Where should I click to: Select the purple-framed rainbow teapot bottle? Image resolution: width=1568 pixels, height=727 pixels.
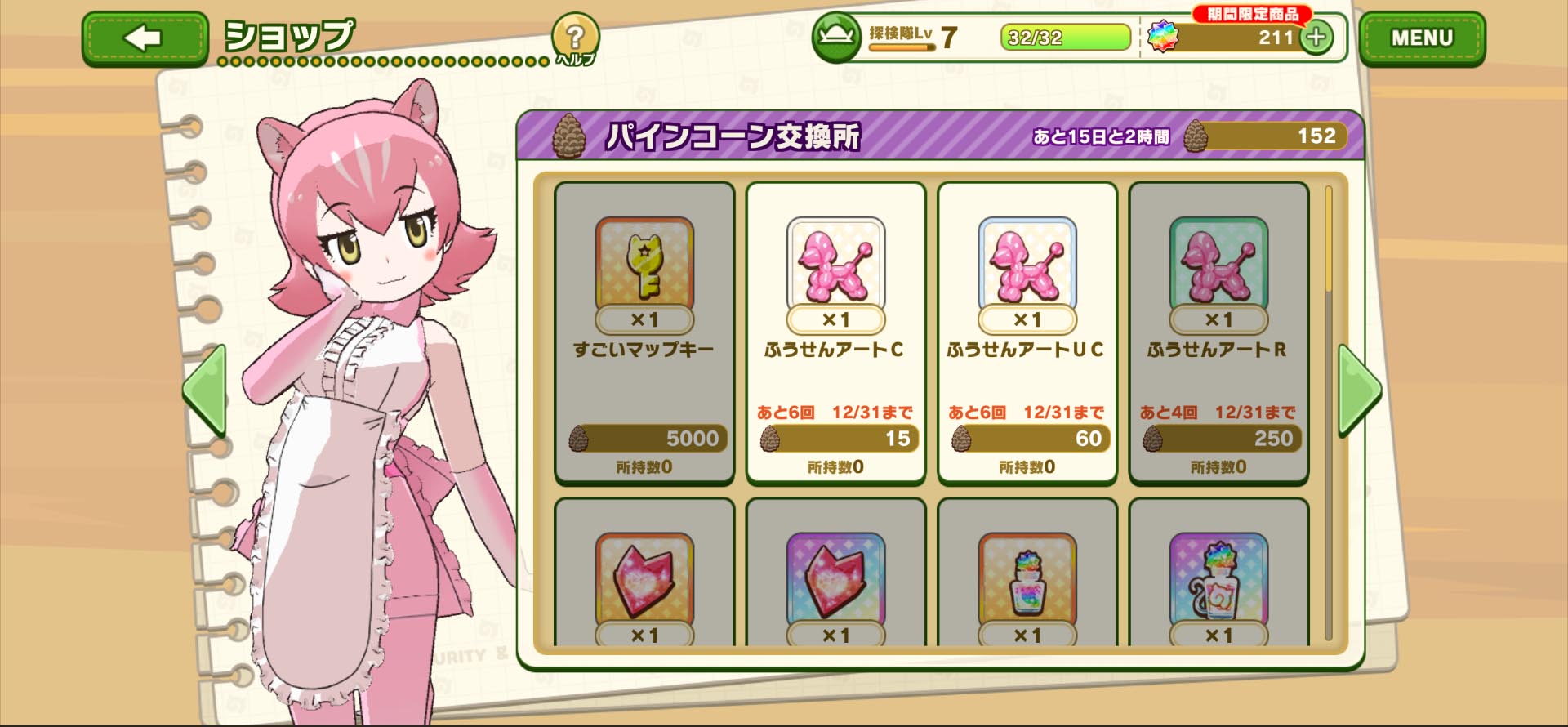click(x=1218, y=572)
